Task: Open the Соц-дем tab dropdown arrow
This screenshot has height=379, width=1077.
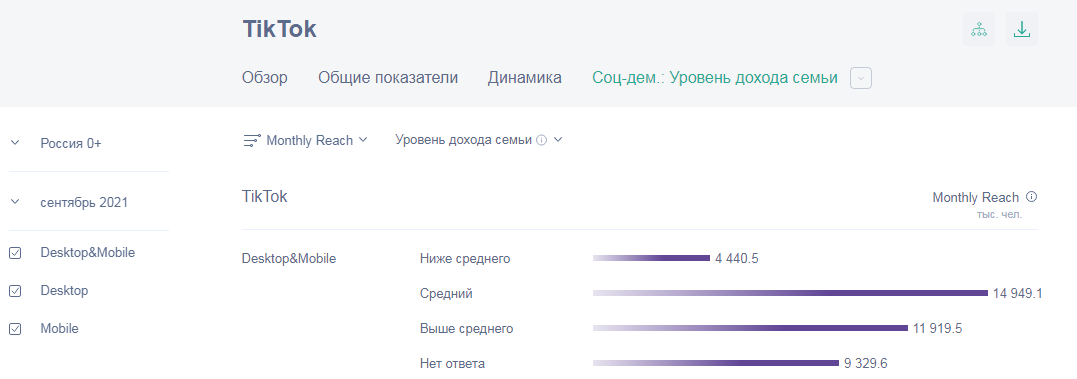Action: 861,78
